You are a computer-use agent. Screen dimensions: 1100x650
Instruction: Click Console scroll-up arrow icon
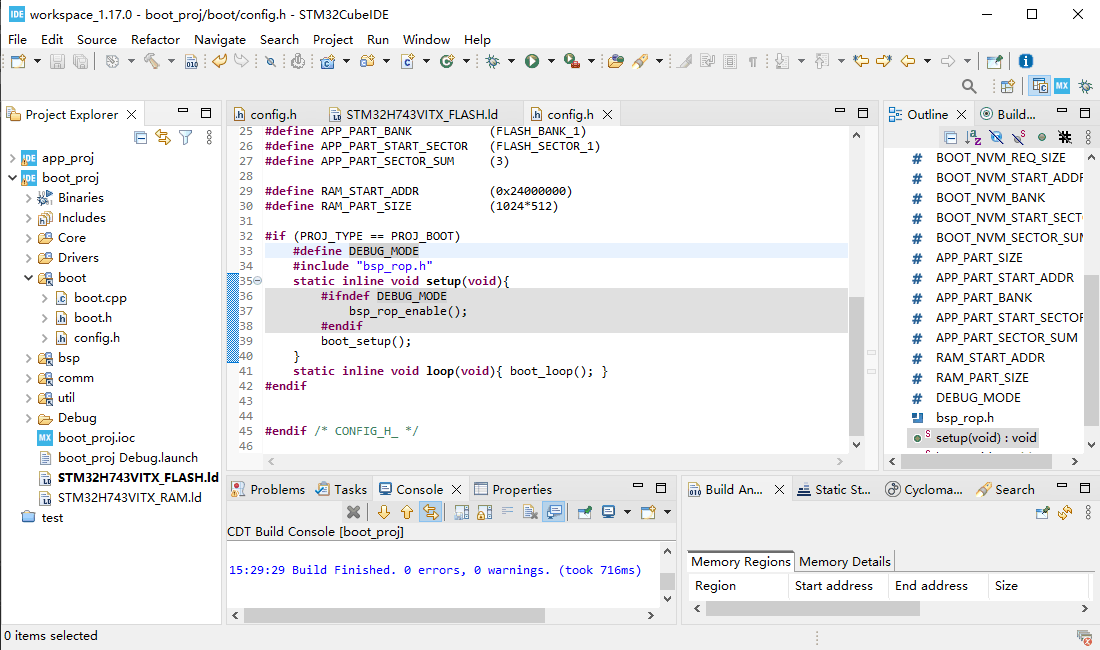click(x=407, y=512)
